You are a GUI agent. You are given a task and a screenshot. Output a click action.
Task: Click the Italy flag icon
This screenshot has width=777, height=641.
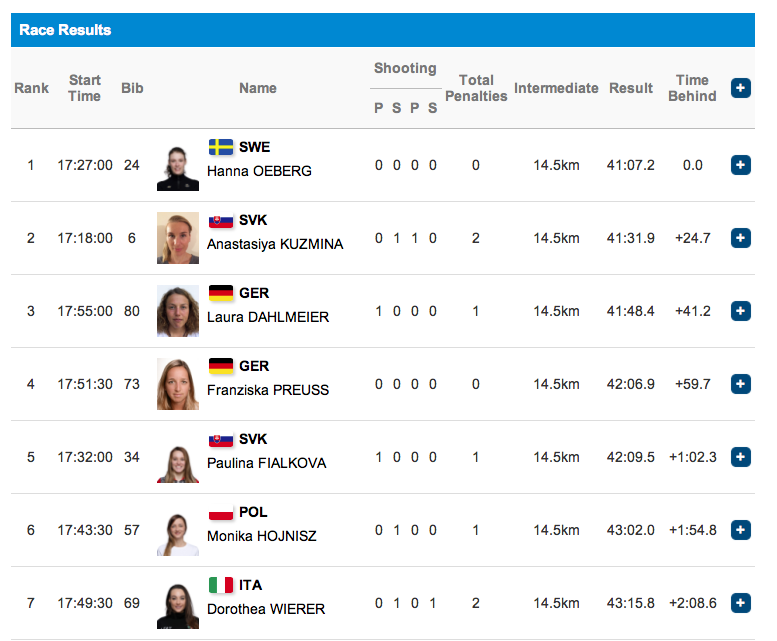pyautogui.click(x=221, y=585)
